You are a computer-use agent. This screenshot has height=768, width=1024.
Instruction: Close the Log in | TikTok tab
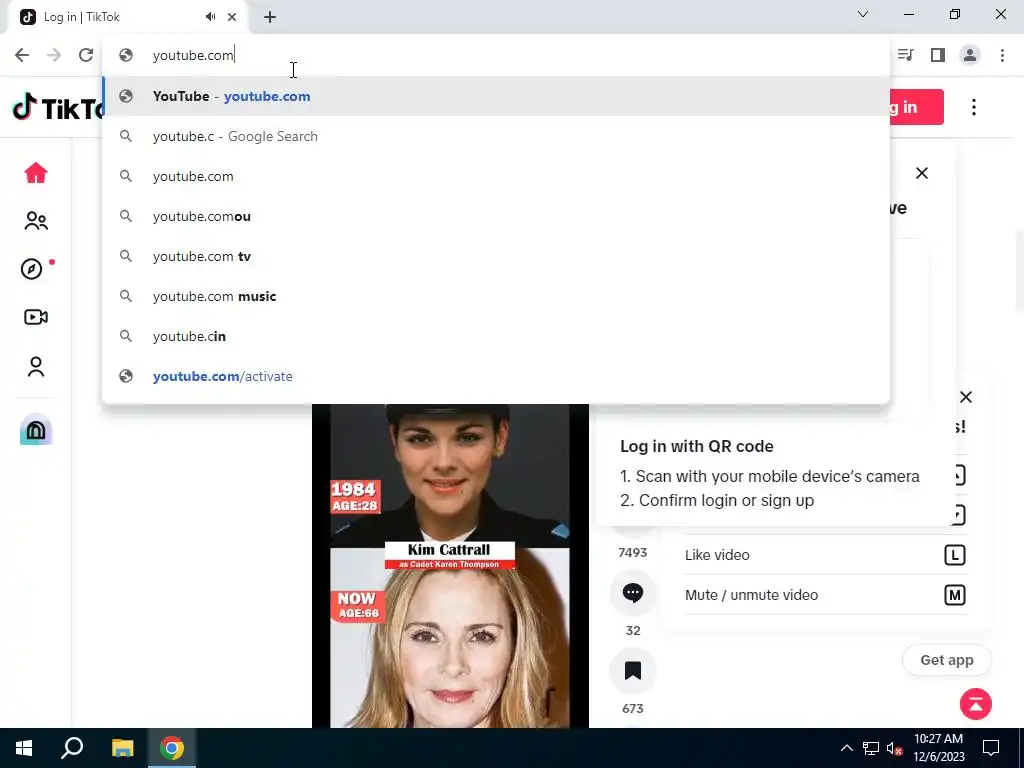pyautogui.click(x=232, y=17)
